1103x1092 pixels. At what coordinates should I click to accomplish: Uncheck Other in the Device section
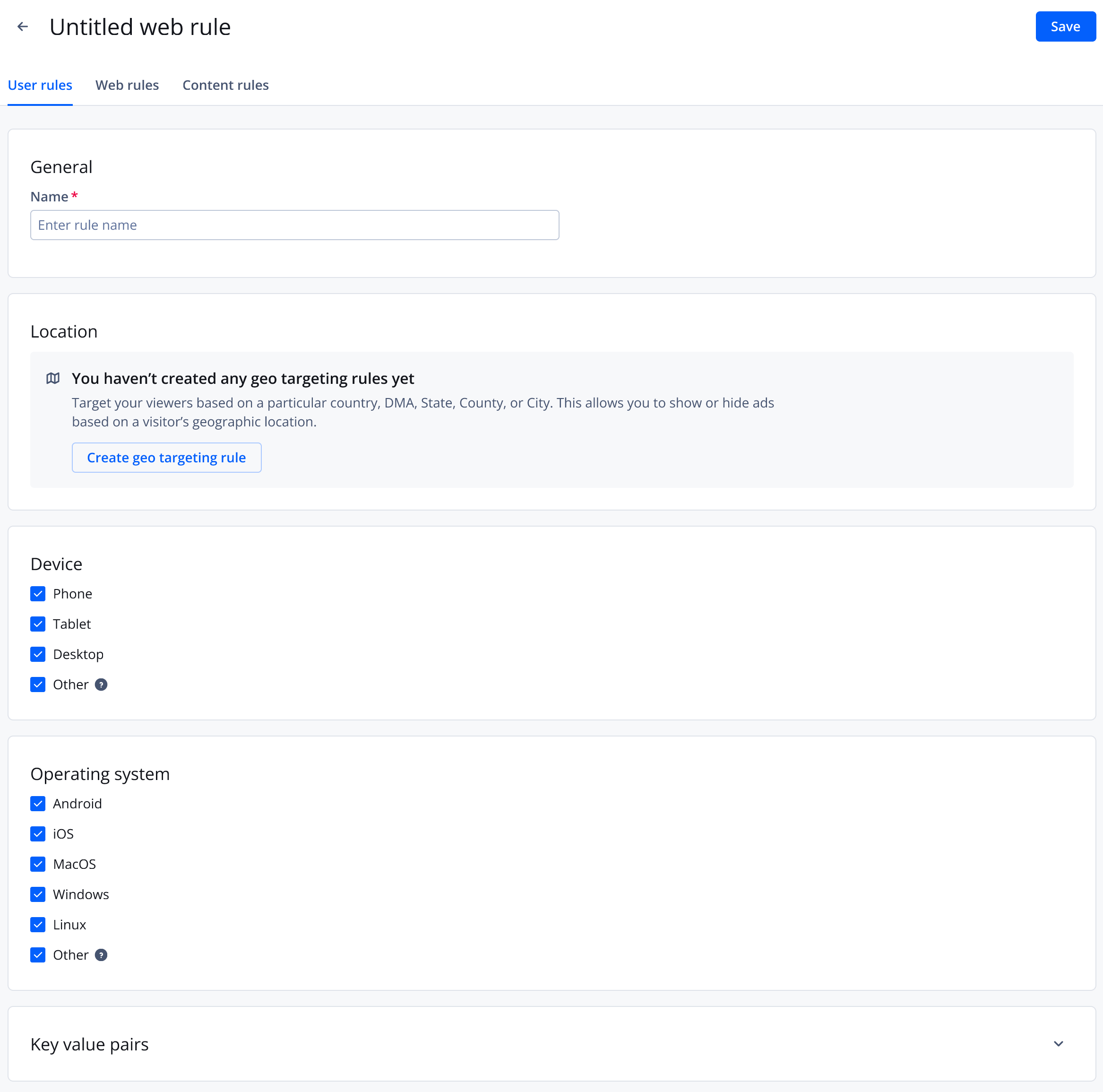(x=38, y=684)
